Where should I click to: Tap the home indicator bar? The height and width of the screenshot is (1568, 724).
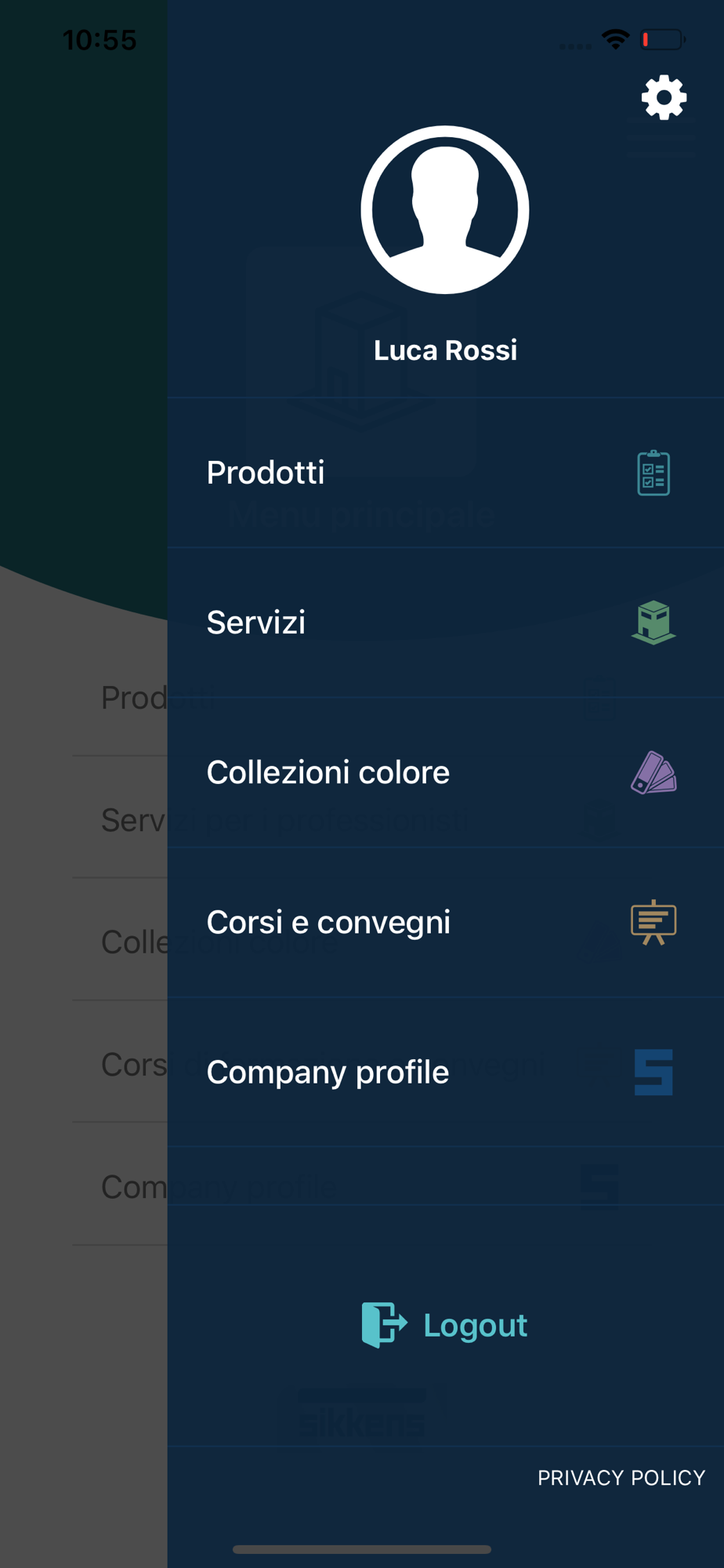coord(362,1549)
